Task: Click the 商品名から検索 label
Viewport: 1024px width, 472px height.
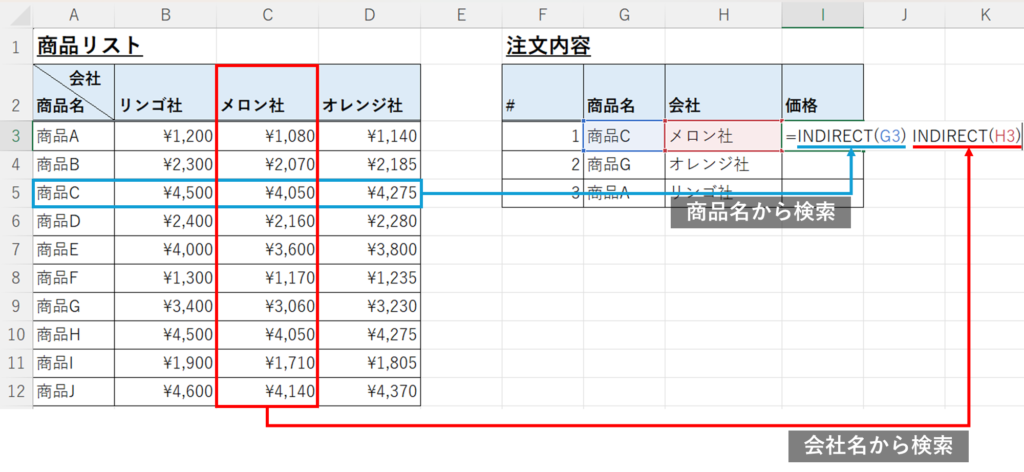Action: click(760, 213)
